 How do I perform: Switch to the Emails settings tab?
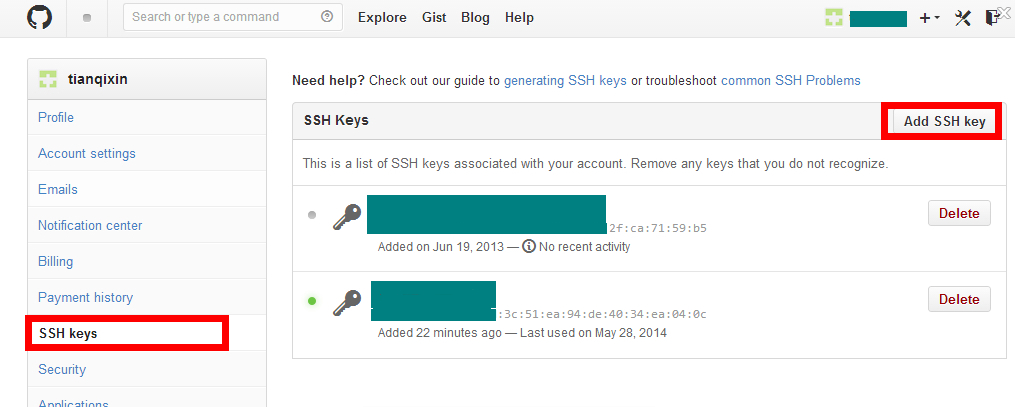tap(58, 190)
